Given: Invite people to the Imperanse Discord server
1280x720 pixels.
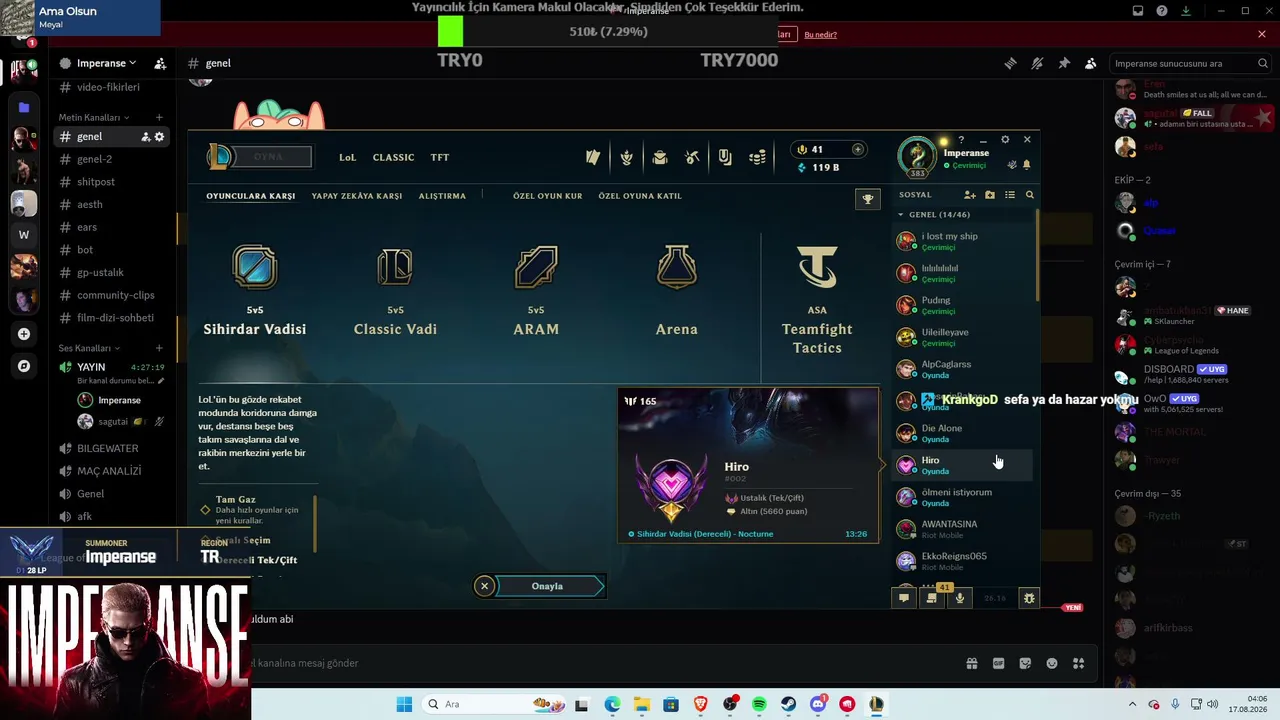Looking at the screenshot, I should [160, 63].
